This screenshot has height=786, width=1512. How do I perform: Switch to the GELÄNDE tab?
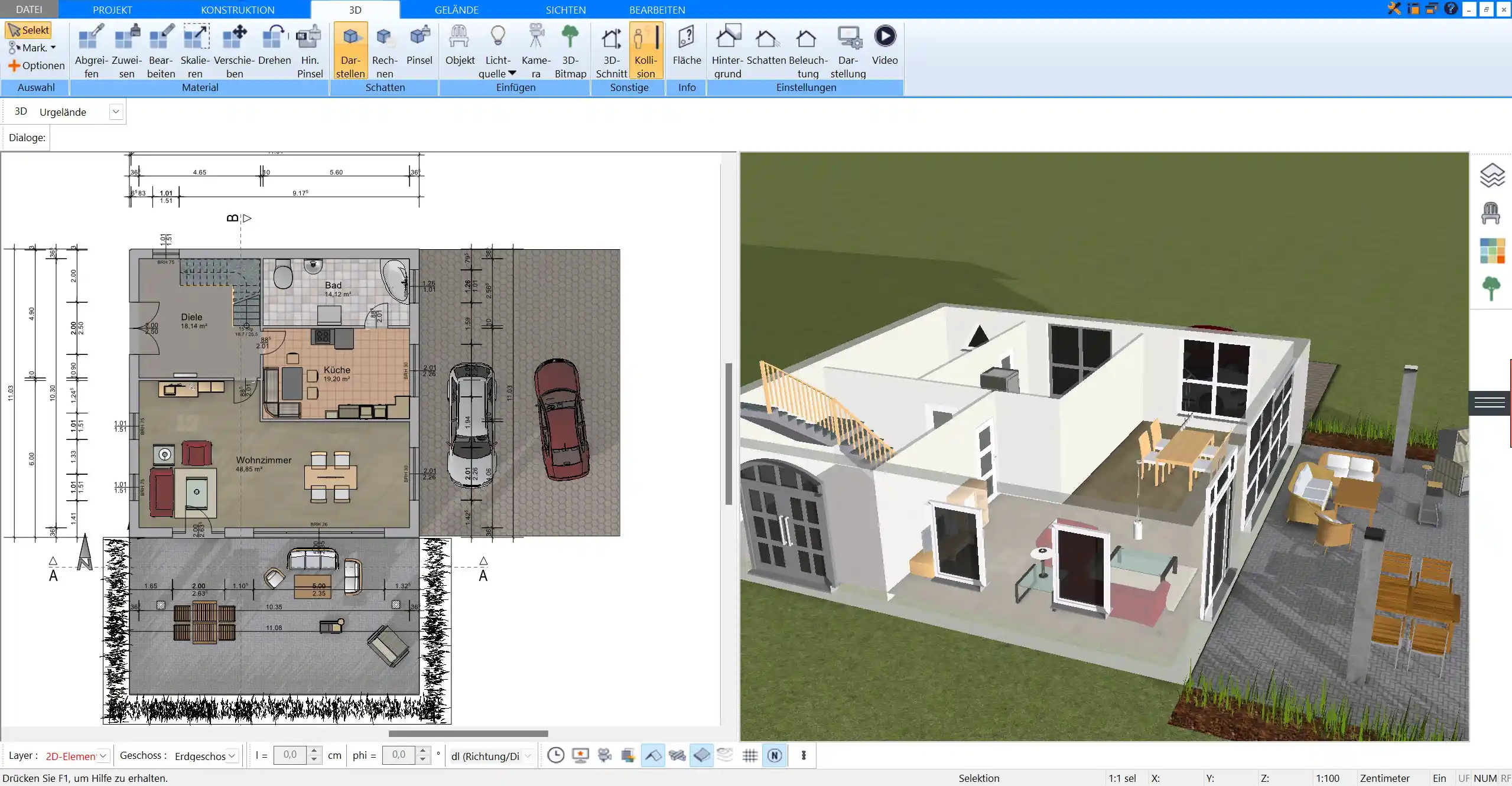[x=456, y=10]
